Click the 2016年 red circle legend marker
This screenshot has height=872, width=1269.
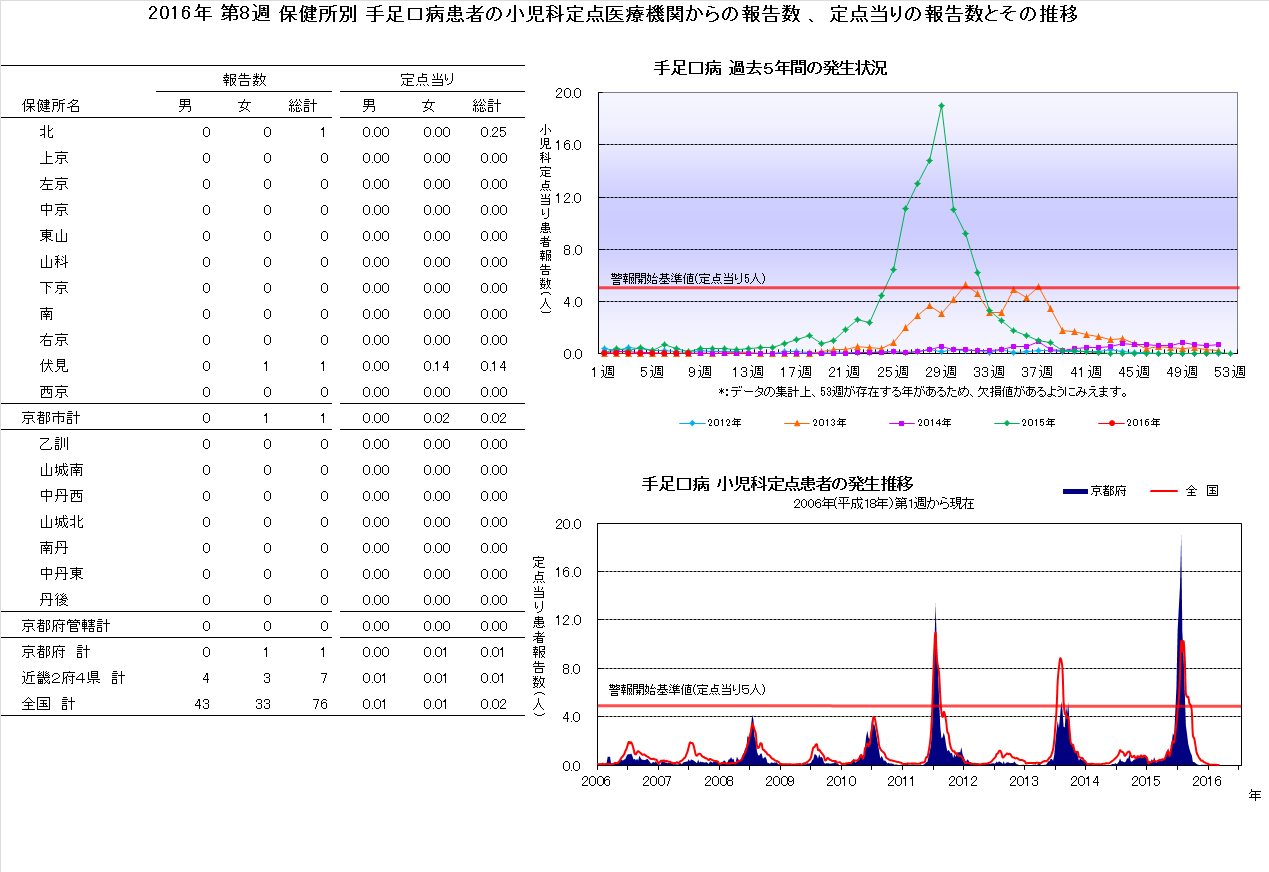tap(1110, 423)
